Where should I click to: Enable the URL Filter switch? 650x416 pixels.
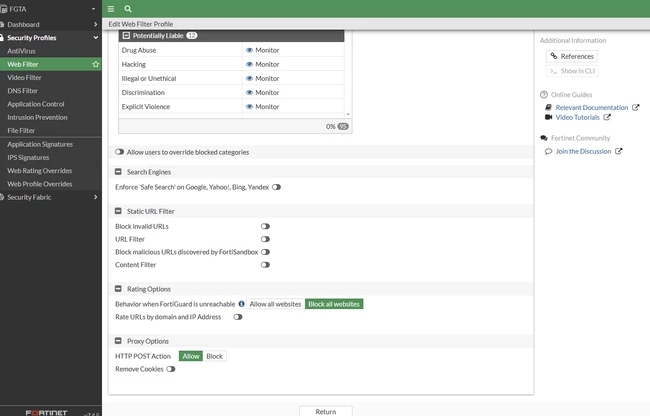pos(265,239)
